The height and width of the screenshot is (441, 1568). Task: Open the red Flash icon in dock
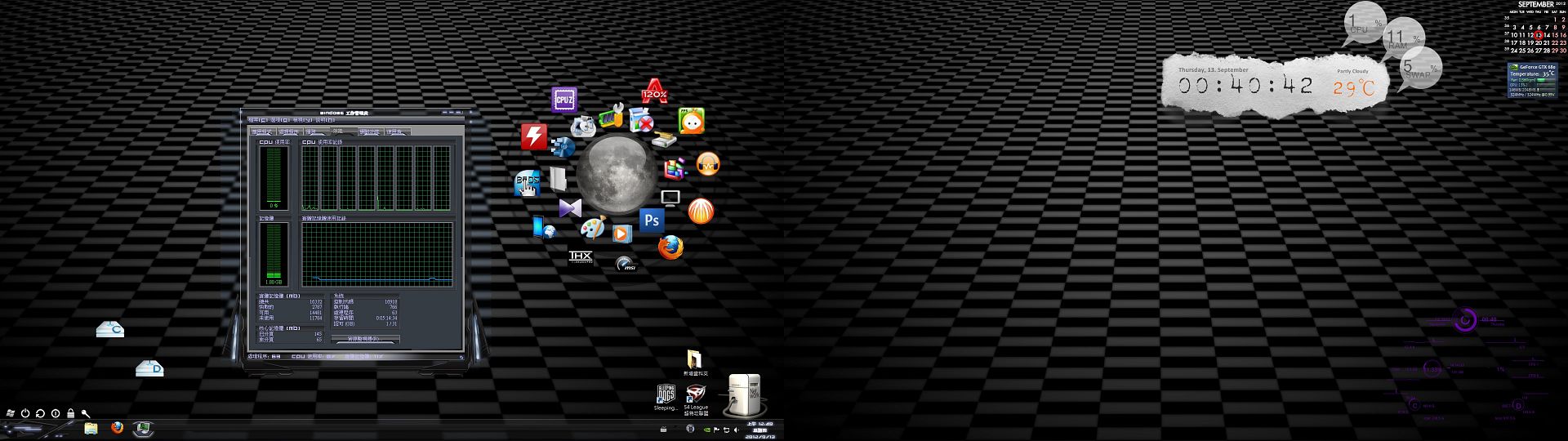click(x=533, y=136)
